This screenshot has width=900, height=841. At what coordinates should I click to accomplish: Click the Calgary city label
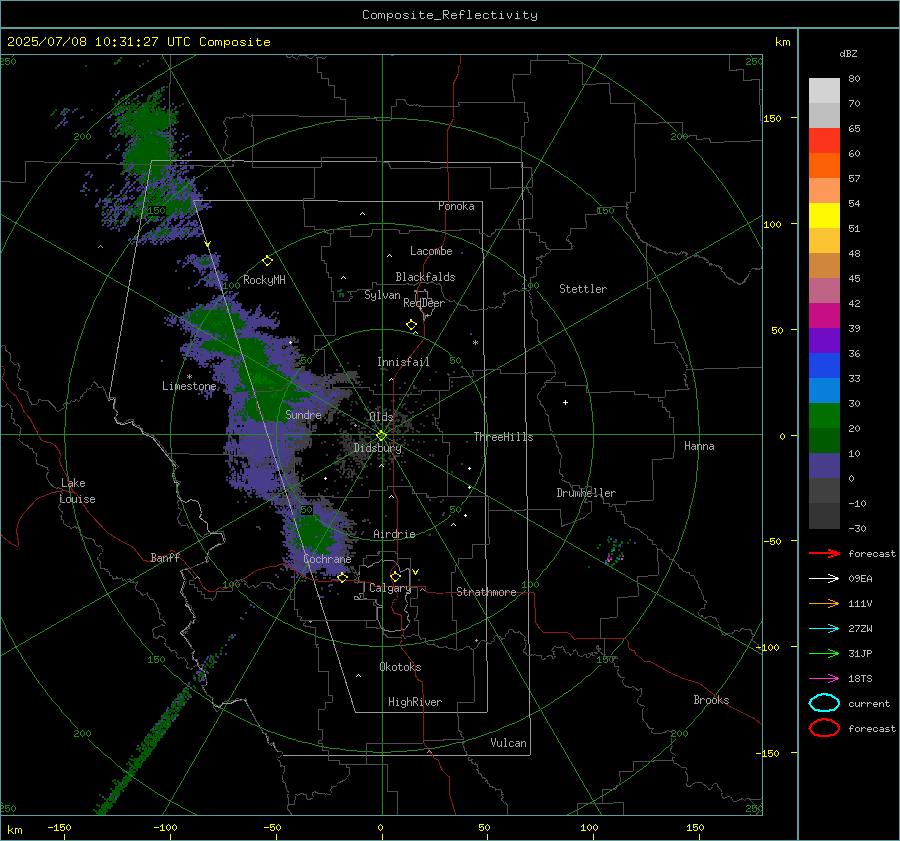pyautogui.click(x=390, y=588)
